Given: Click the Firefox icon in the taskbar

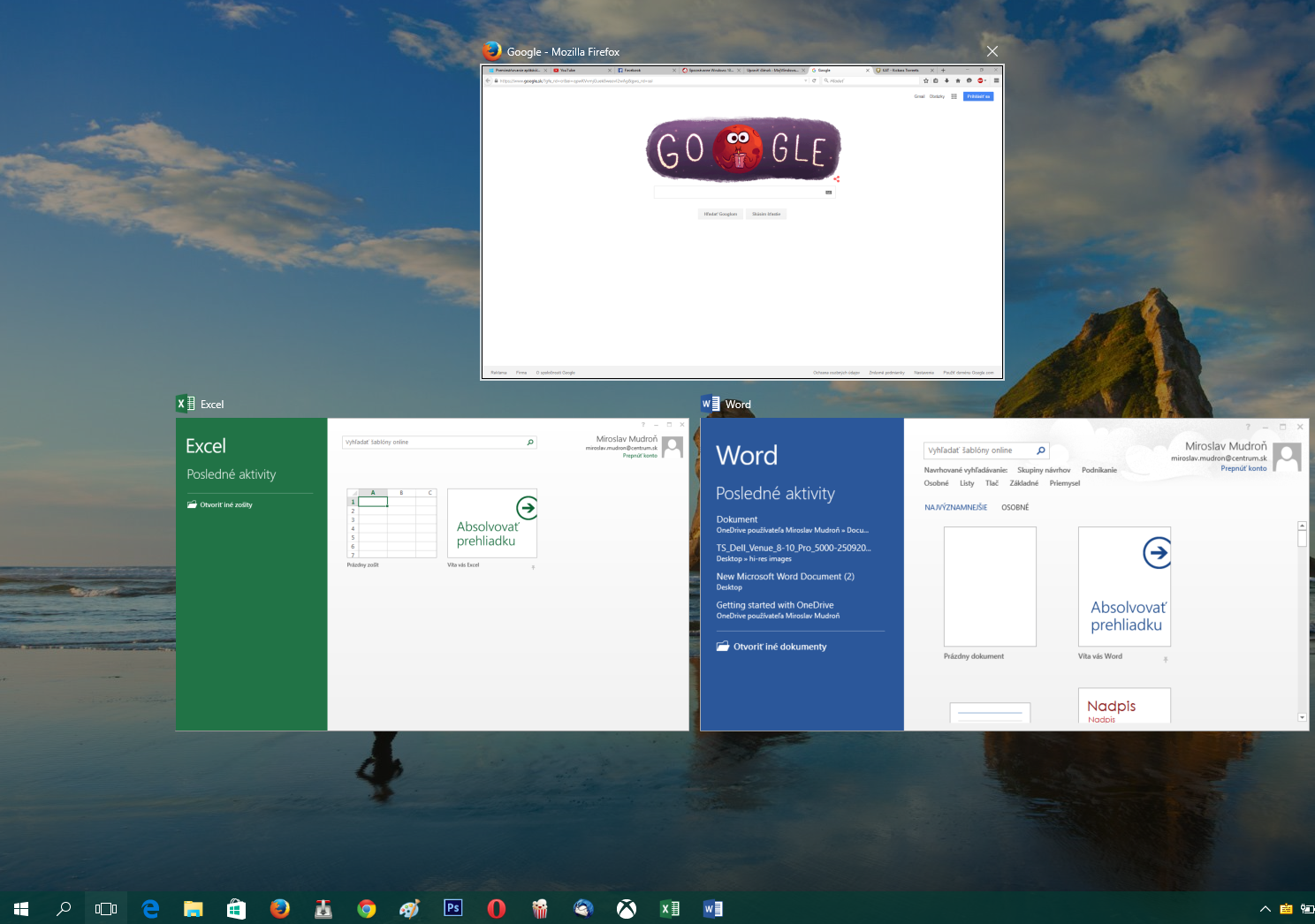Looking at the screenshot, I should (x=279, y=908).
